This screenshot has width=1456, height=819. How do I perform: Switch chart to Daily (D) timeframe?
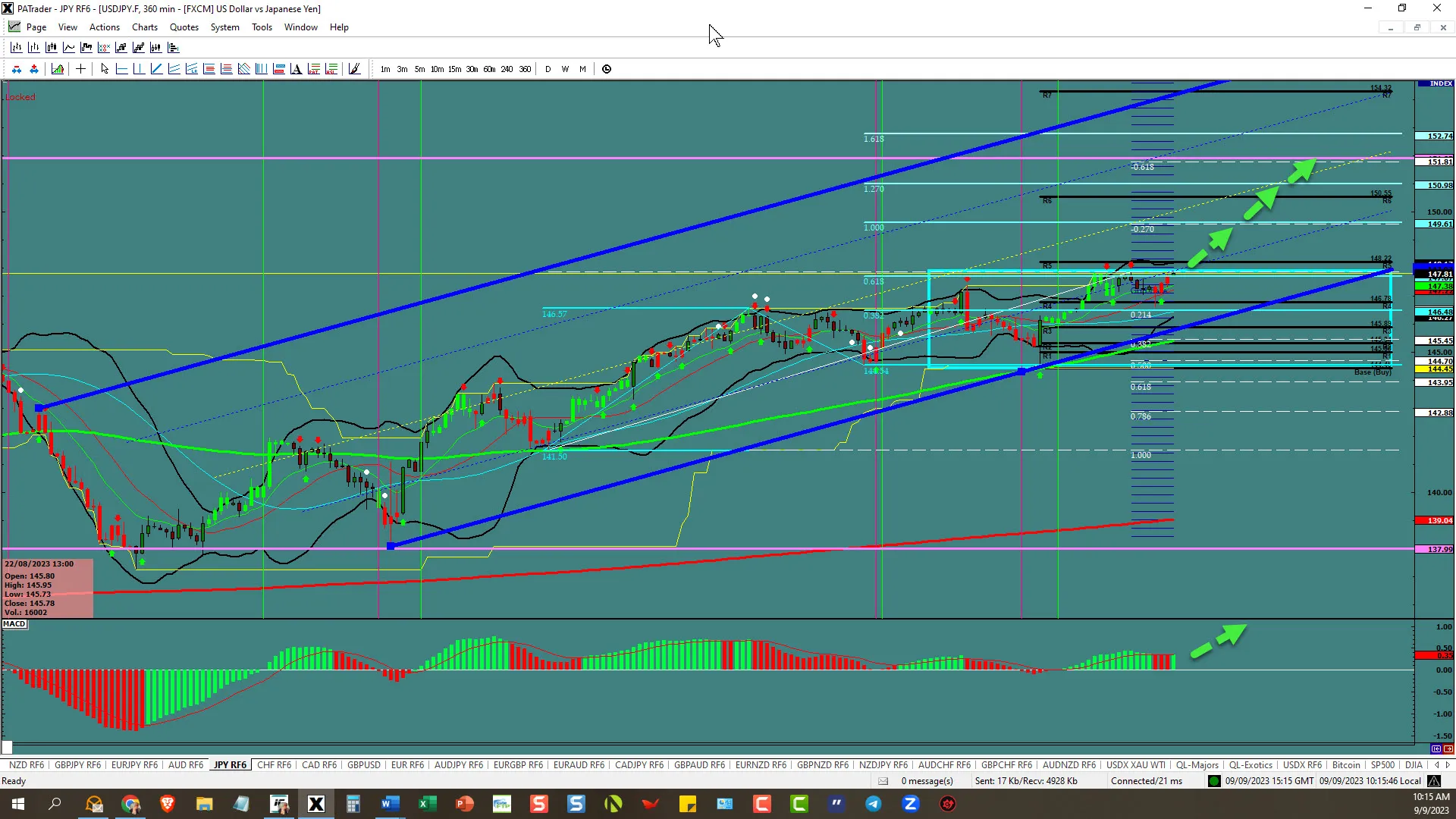[x=548, y=69]
